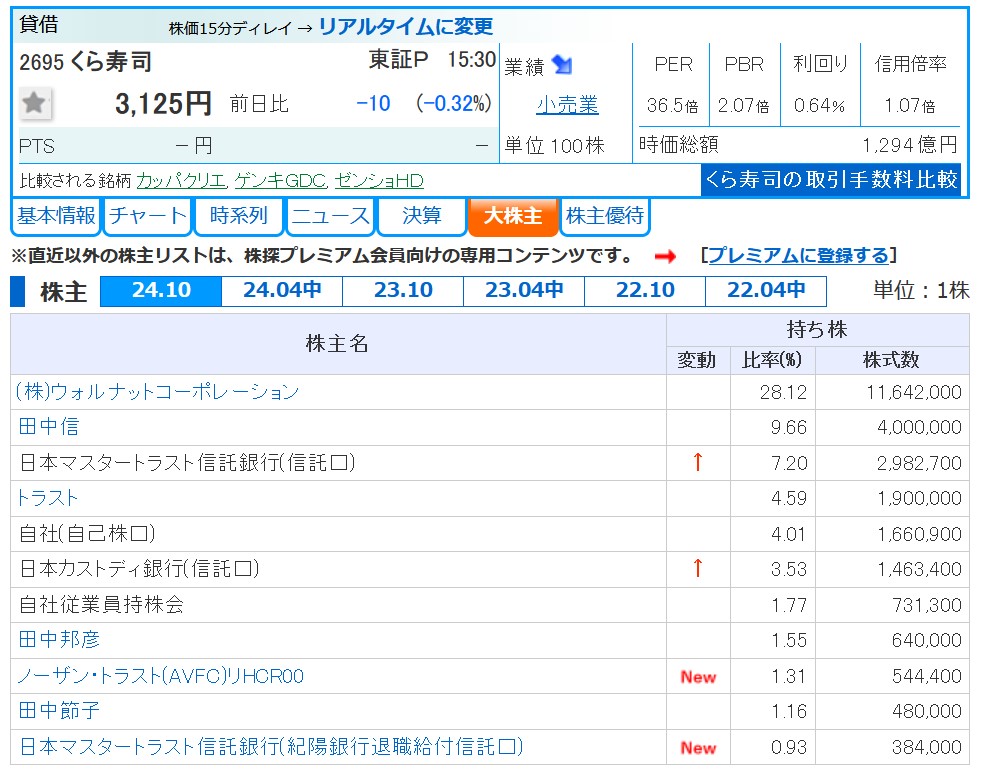Click the 利回り value 0.64%
This screenshot has width=981, height=775.
point(819,105)
